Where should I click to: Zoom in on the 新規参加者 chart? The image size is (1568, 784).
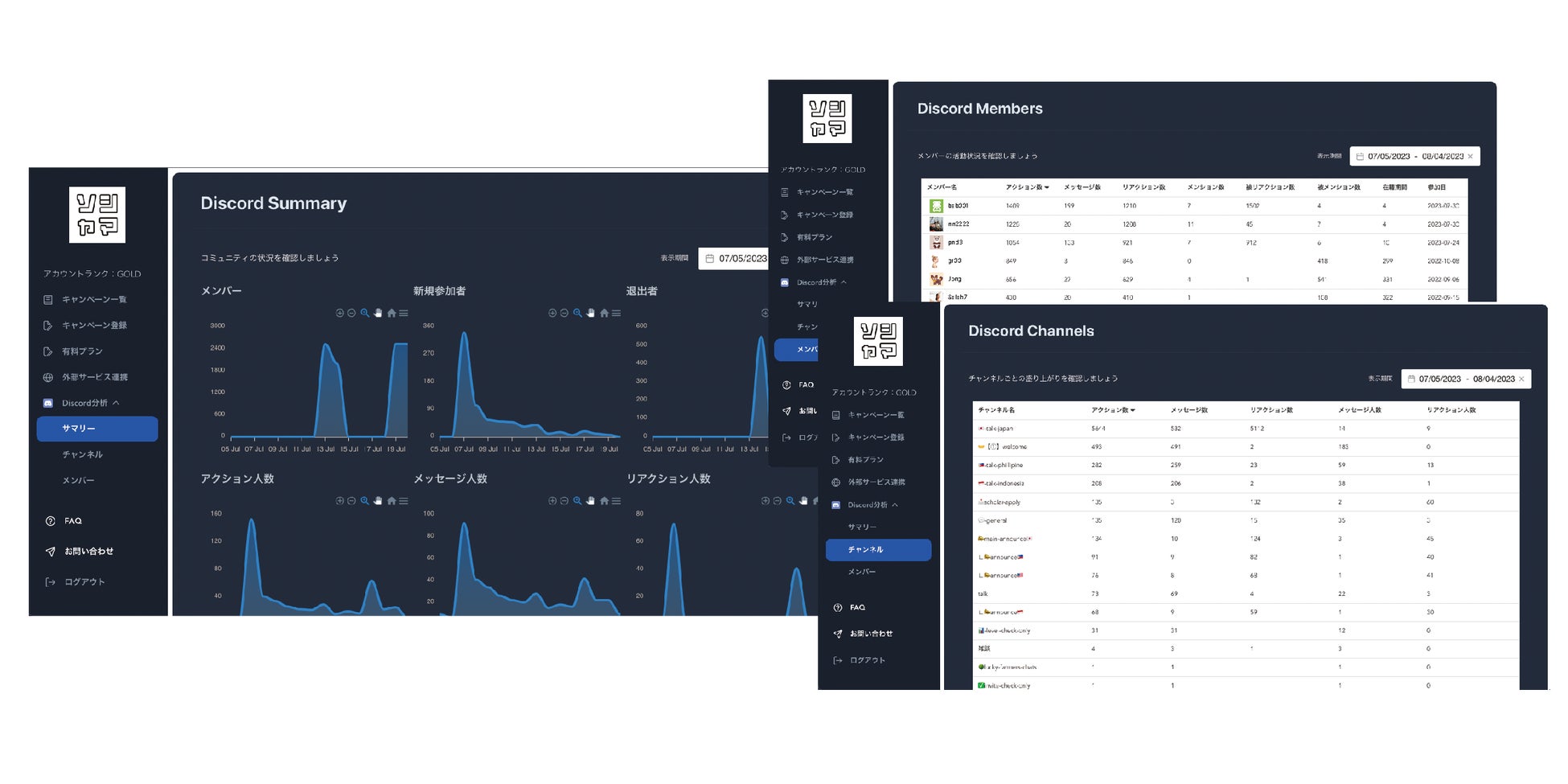(552, 313)
